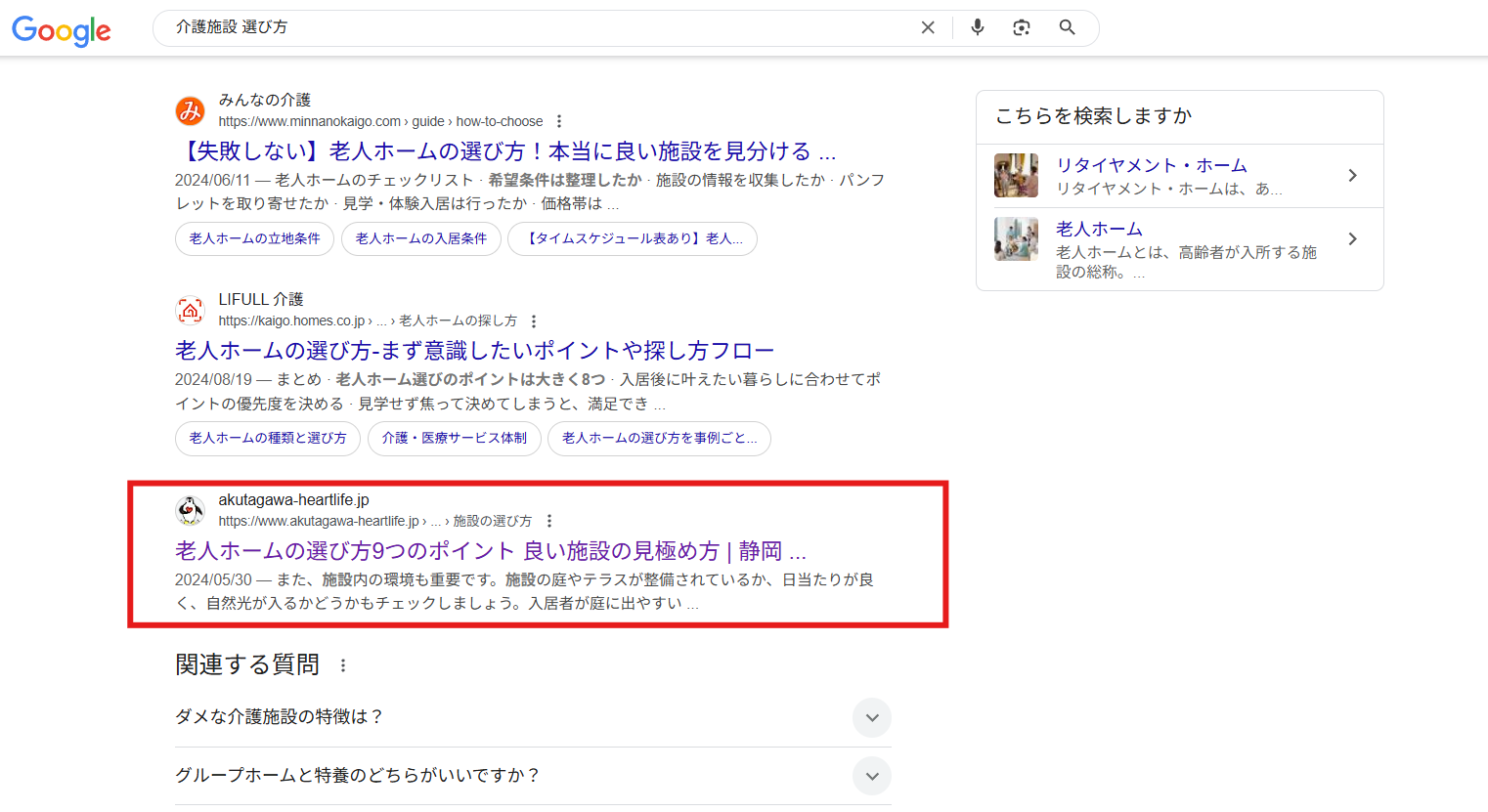Image resolution: width=1488 pixels, height=812 pixels.
Task: Click the 老人ホームの選び方を事例ごと chip
Action: pos(659,439)
